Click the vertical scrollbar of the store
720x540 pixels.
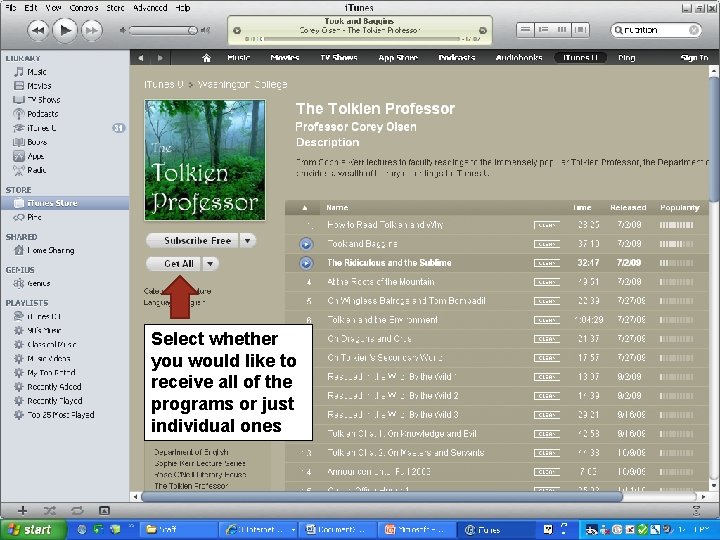coord(714,139)
